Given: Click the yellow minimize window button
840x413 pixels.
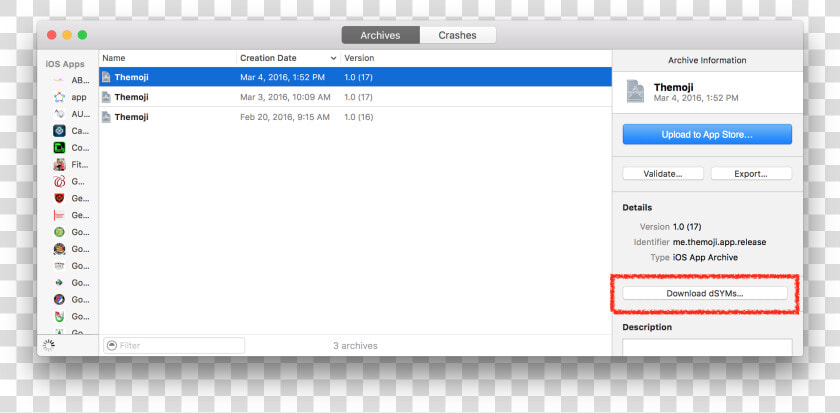Looking at the screenshot, I should (x=67, y=35).
